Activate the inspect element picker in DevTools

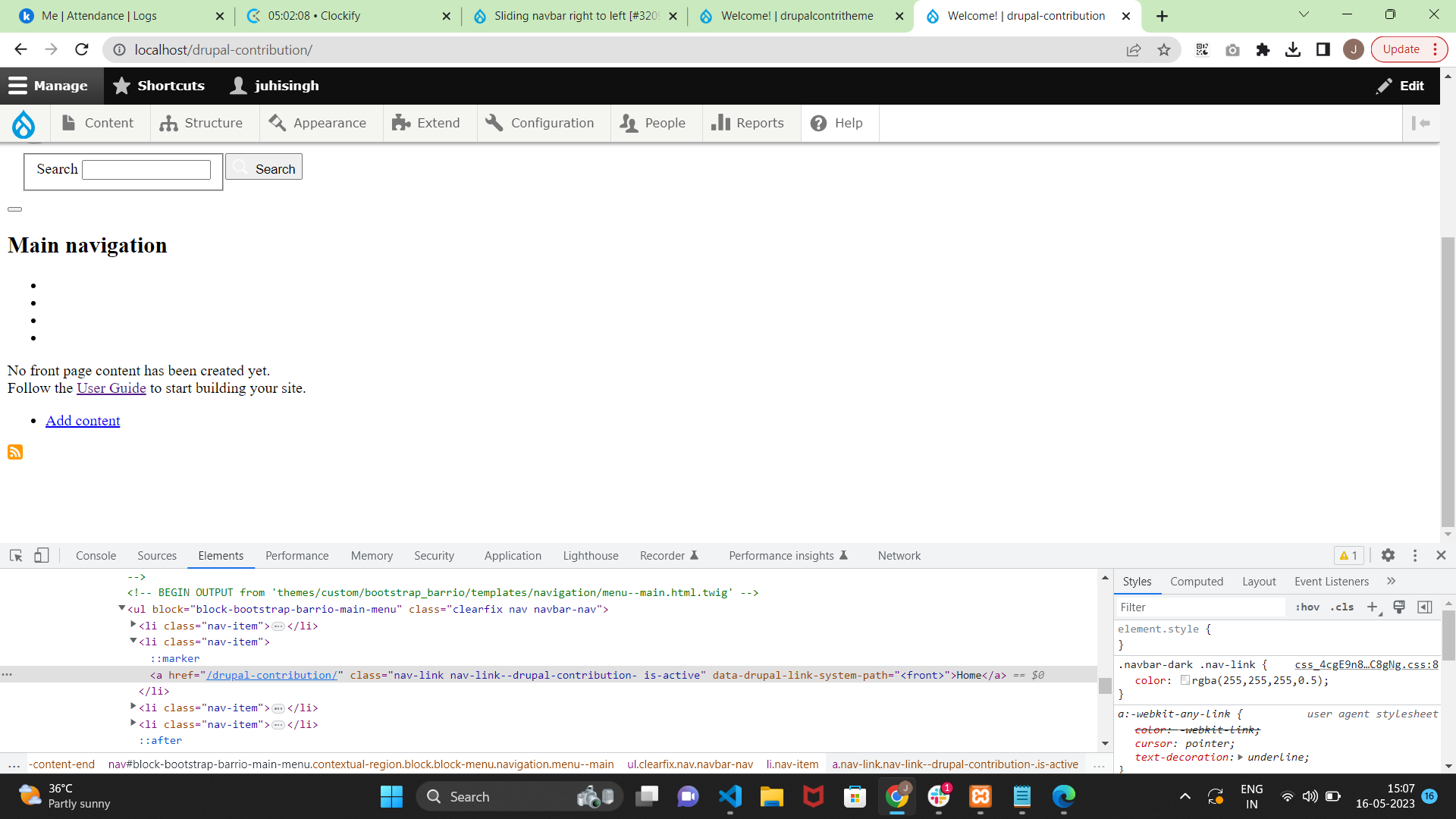[x=15, y=555]
